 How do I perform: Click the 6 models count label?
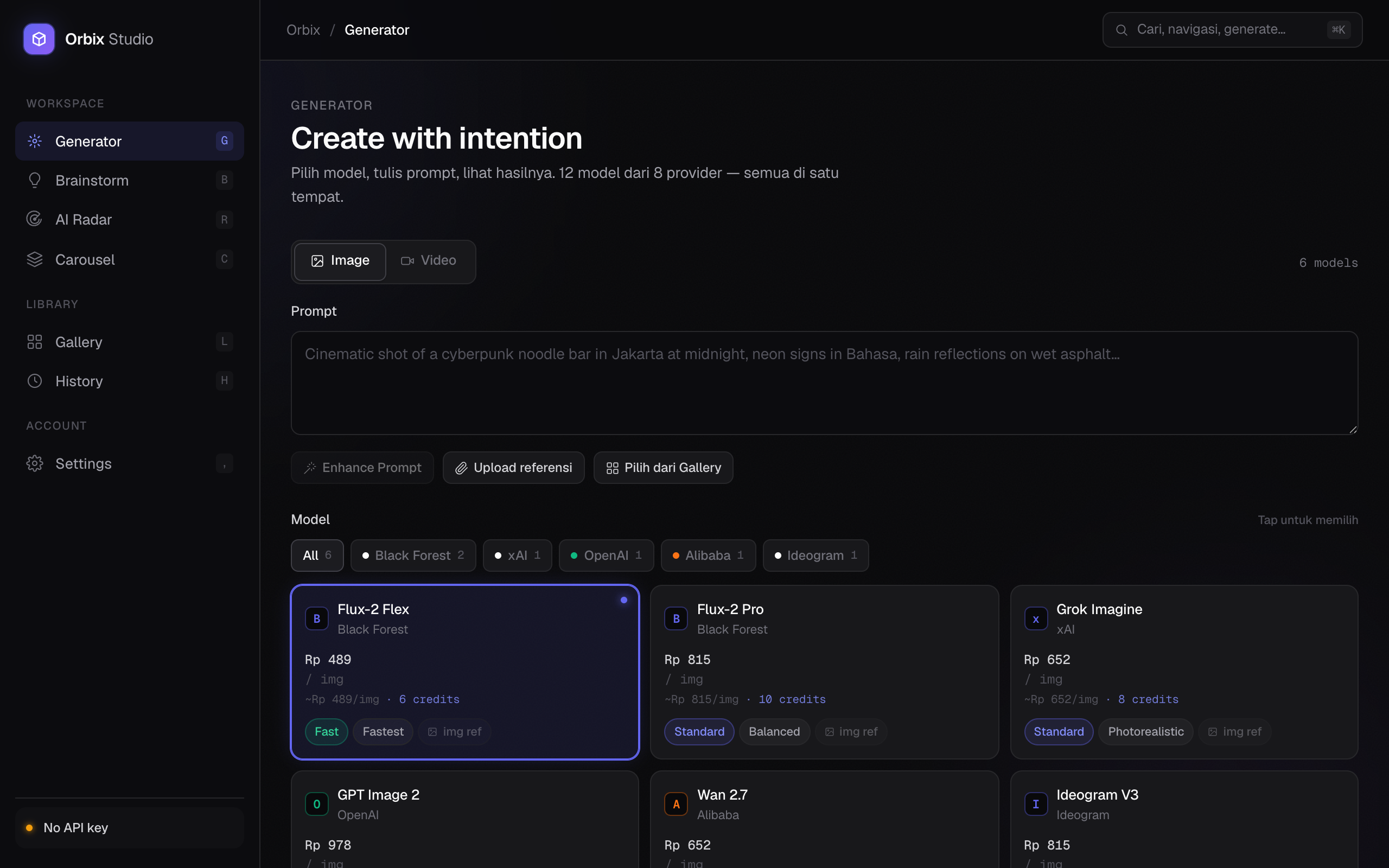pos(1328,263)
